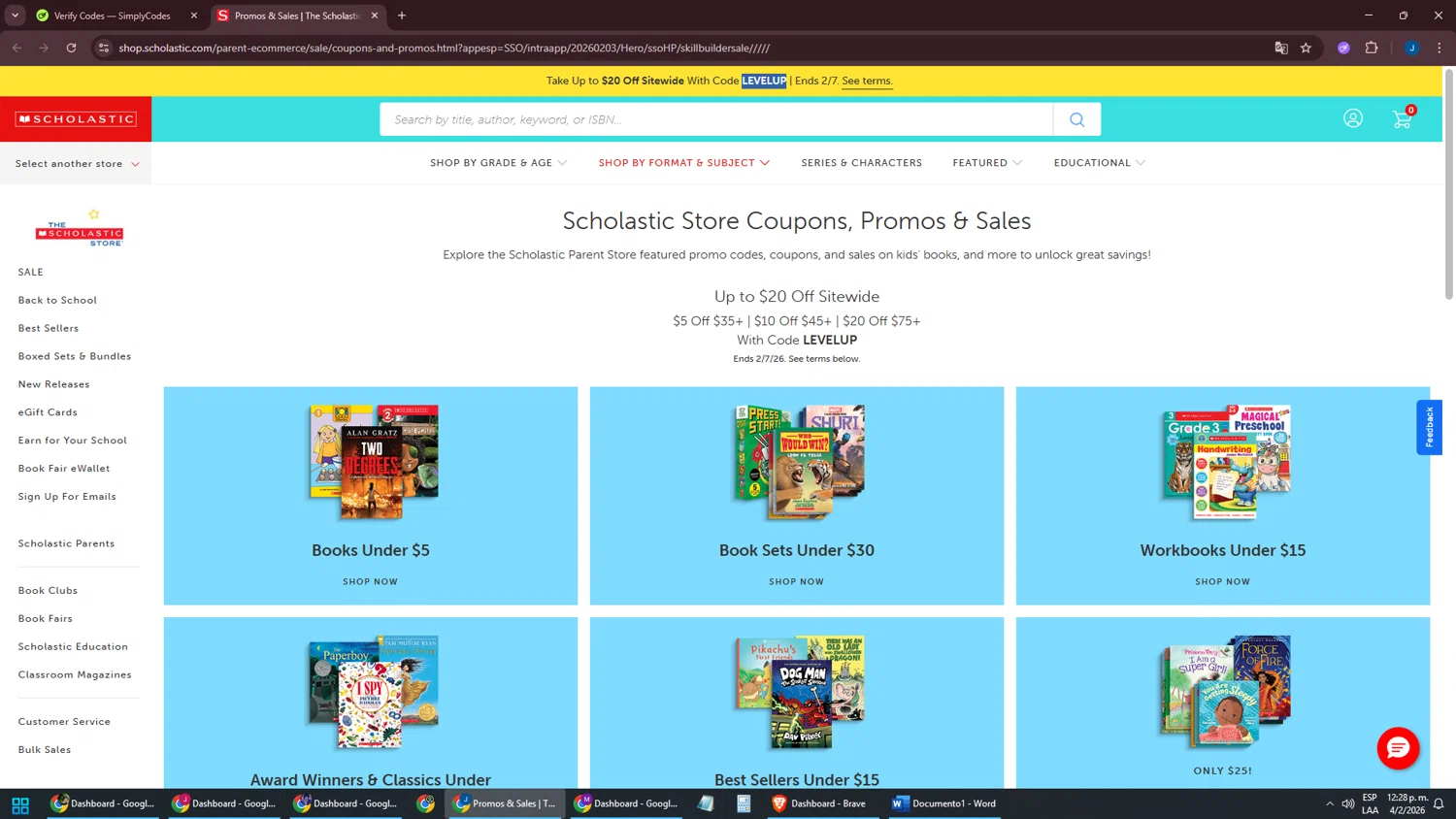Open Sign Up For Emails link
Image resolution: width=1456 pixels, height=819 pixels.
67,497
